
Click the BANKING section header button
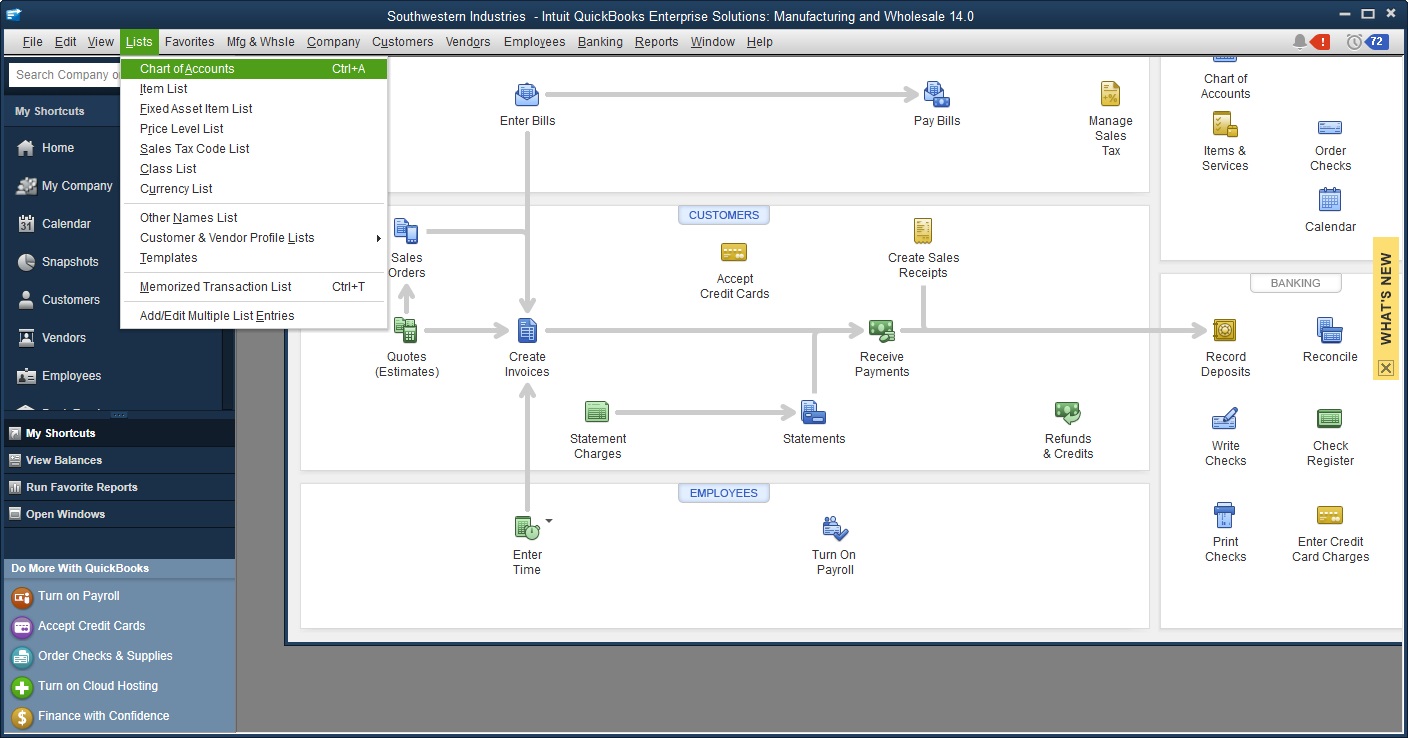(1295, 283)
